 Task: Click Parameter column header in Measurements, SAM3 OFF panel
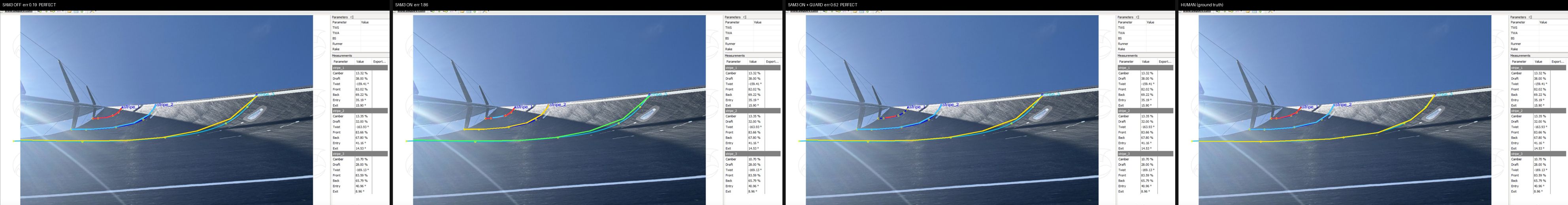[341, 61]
